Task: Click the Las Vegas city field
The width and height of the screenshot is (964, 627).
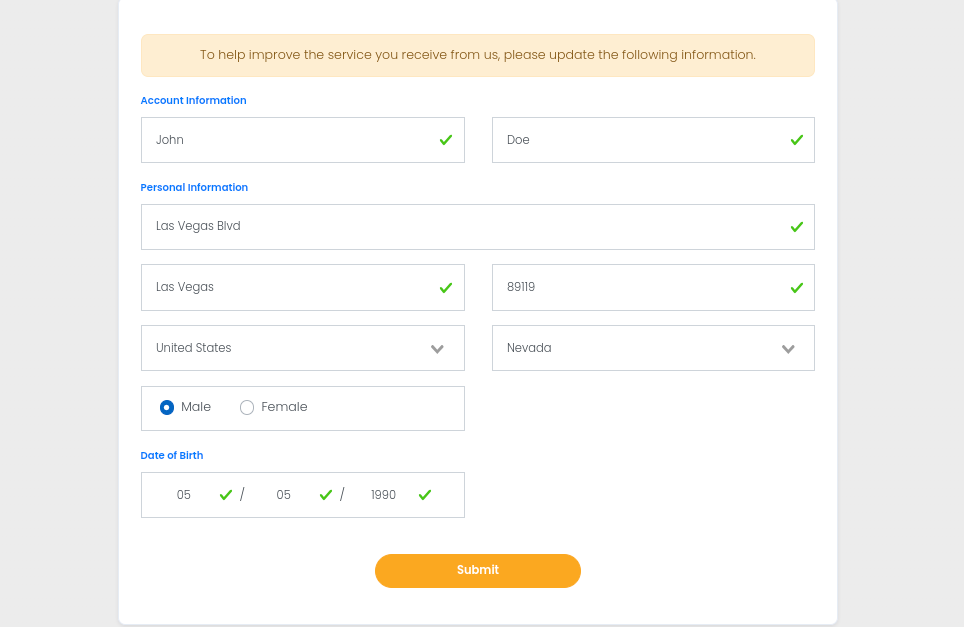Action: coord(280,287)
